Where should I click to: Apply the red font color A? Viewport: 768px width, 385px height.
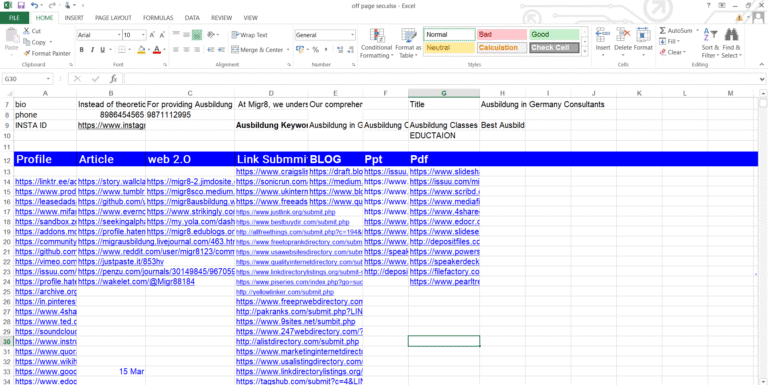[x=157, y=49]
